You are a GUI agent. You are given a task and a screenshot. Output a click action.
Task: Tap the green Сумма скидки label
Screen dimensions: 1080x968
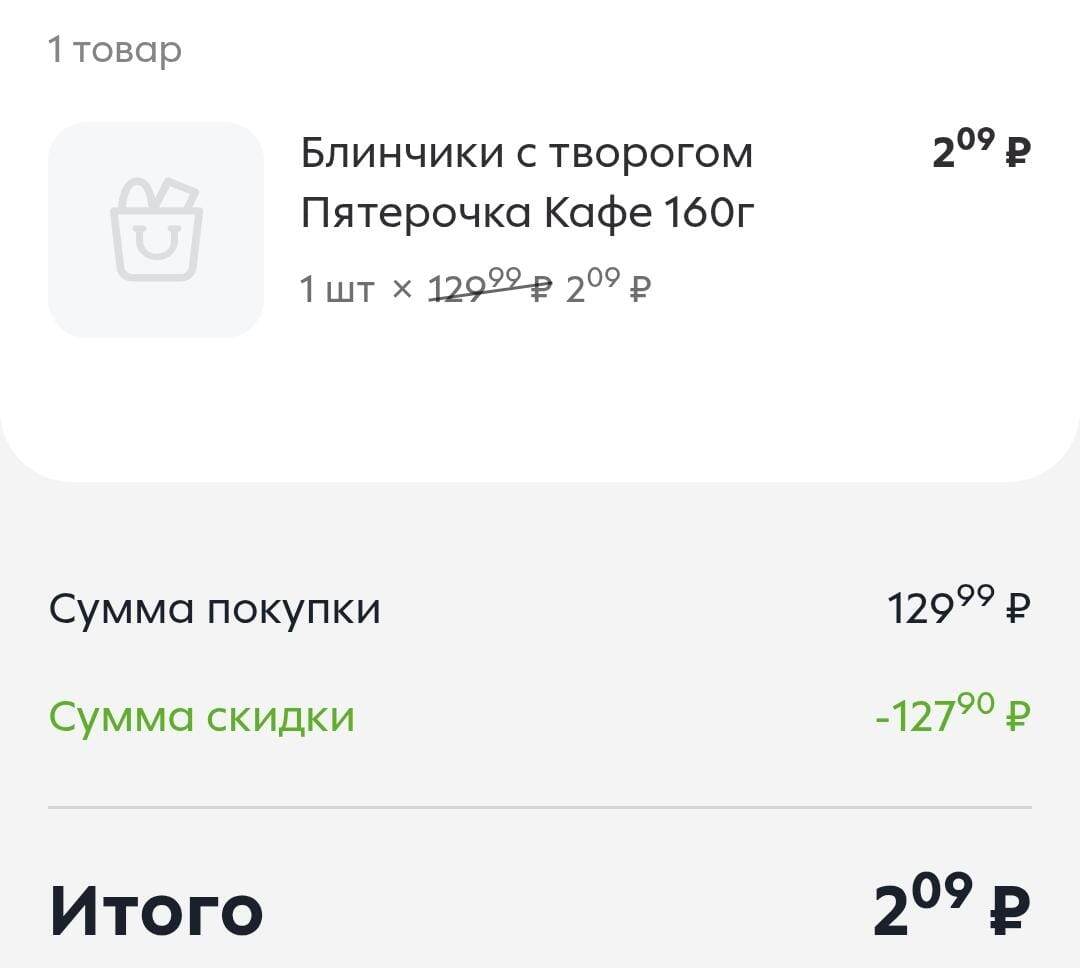tap(202, 717)
